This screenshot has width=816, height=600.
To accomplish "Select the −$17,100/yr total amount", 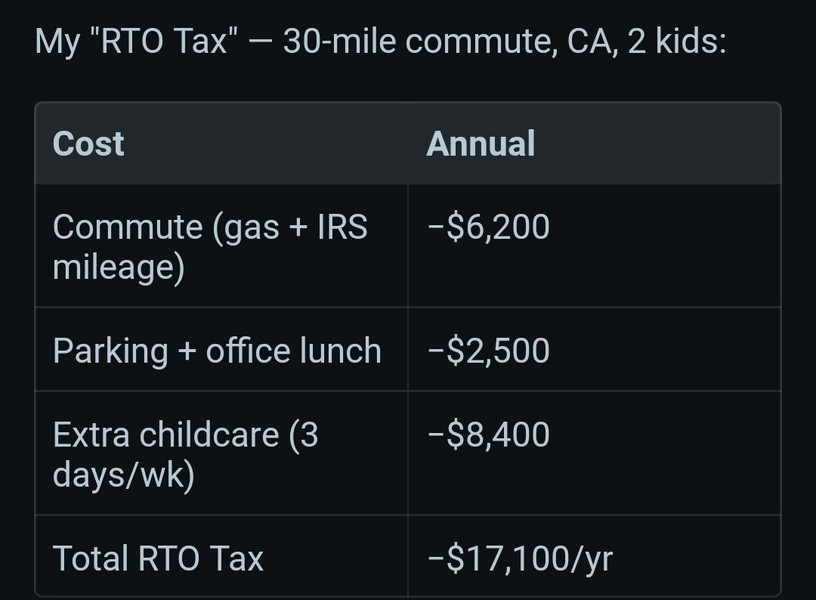I will click(519, 558).
